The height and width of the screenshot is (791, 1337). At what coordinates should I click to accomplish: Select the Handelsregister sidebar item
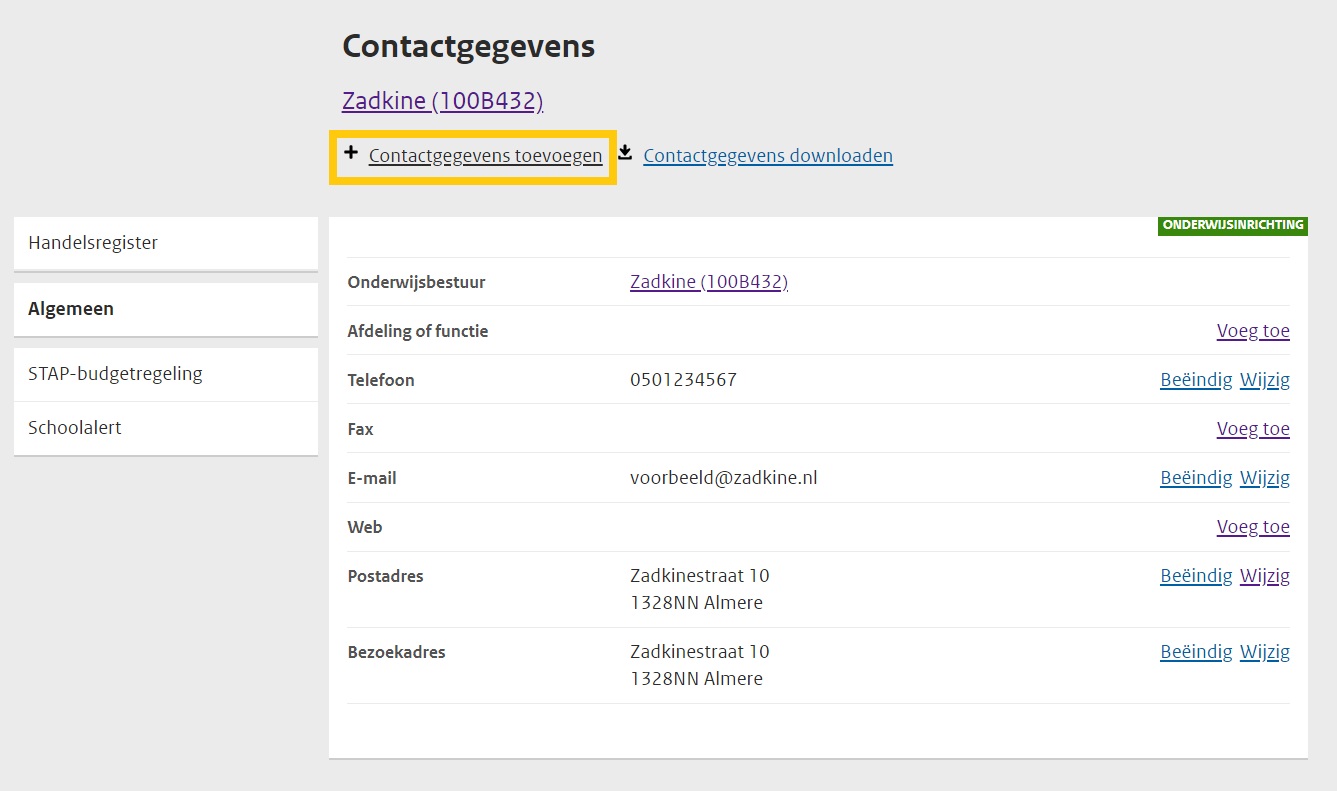(166, 243)
